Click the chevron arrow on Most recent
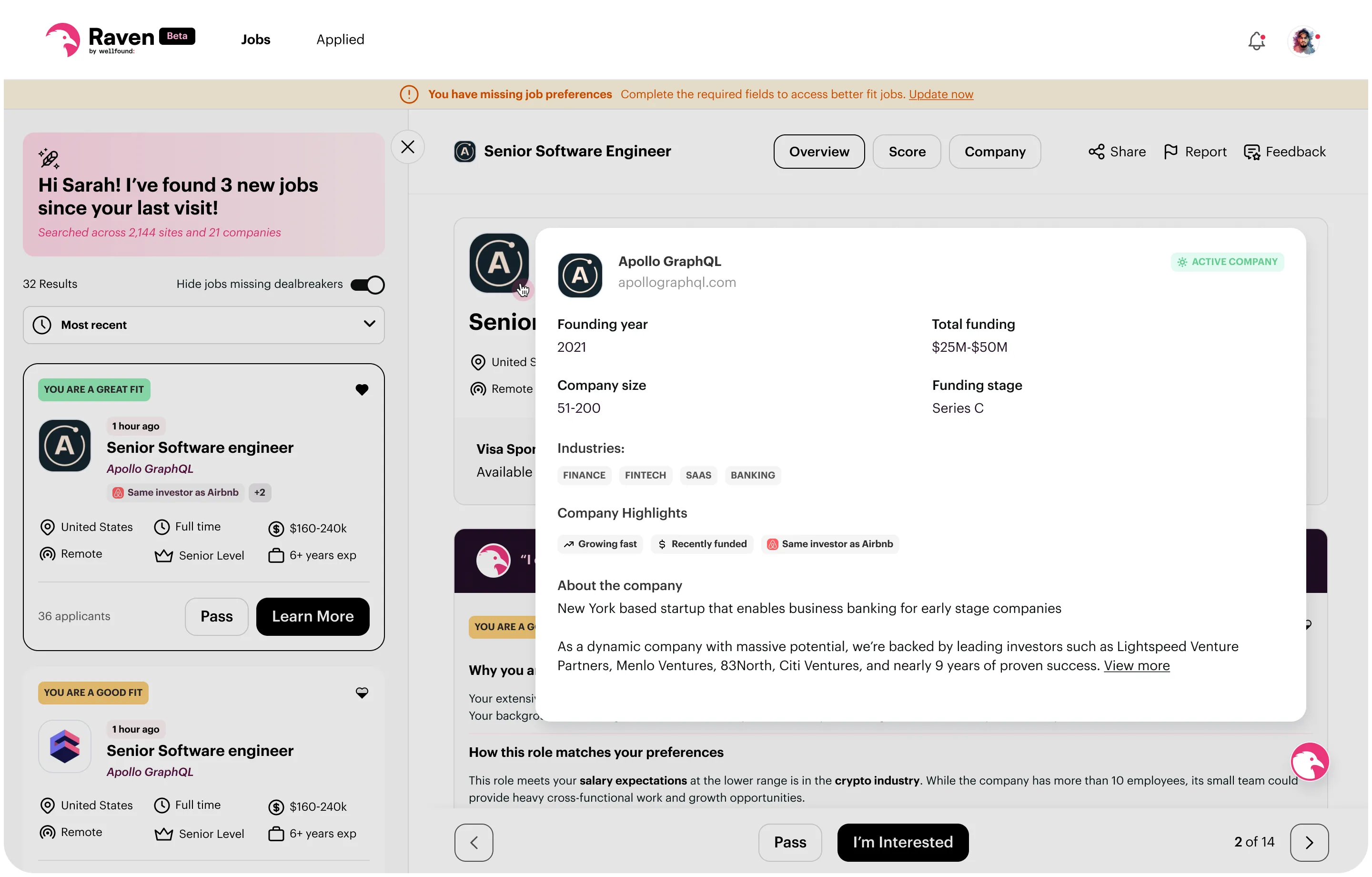1372x877 pixels. pos(369,324)
